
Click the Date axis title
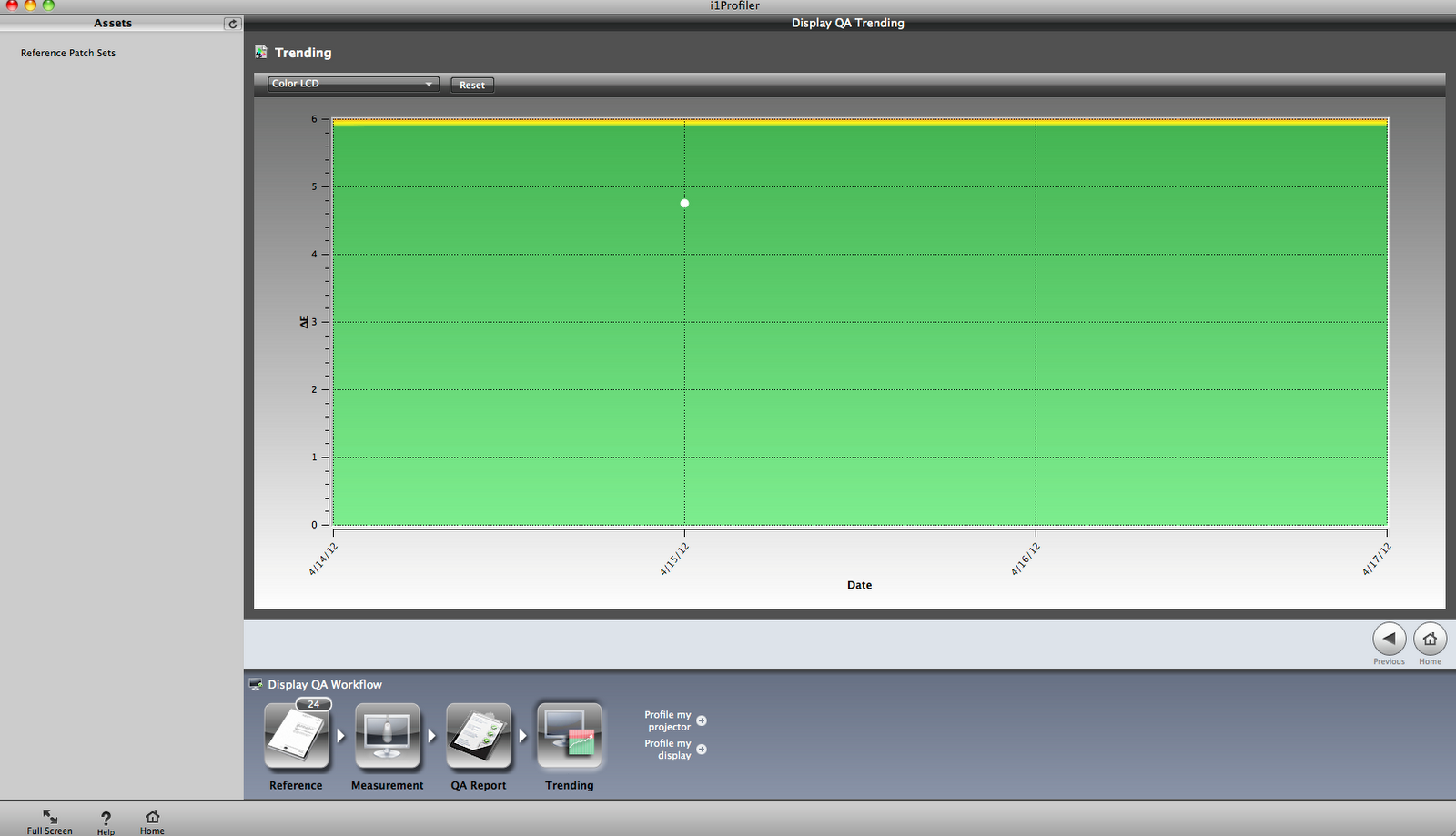point(859,585)
